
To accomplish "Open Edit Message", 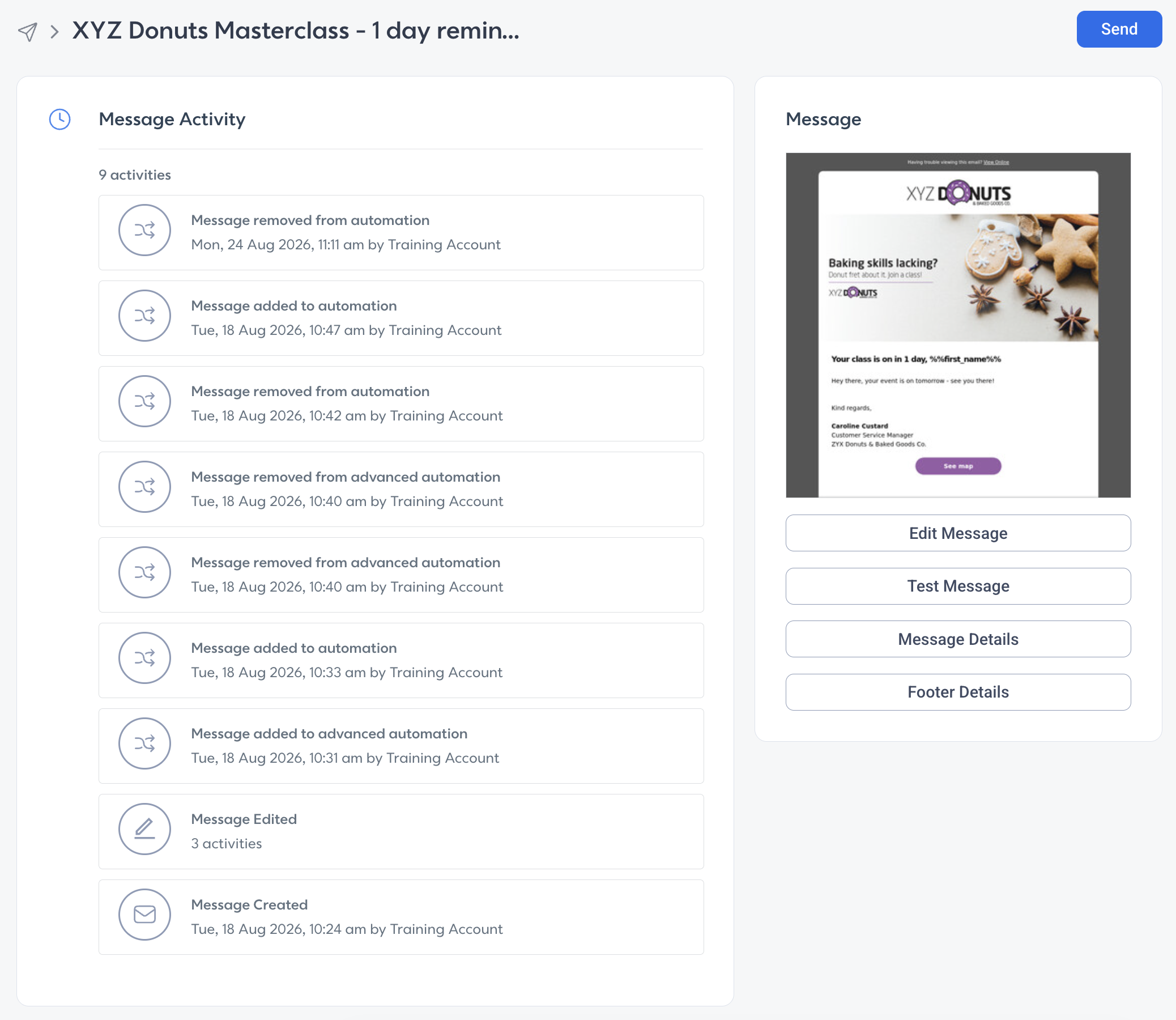I will tap(958, 533).
